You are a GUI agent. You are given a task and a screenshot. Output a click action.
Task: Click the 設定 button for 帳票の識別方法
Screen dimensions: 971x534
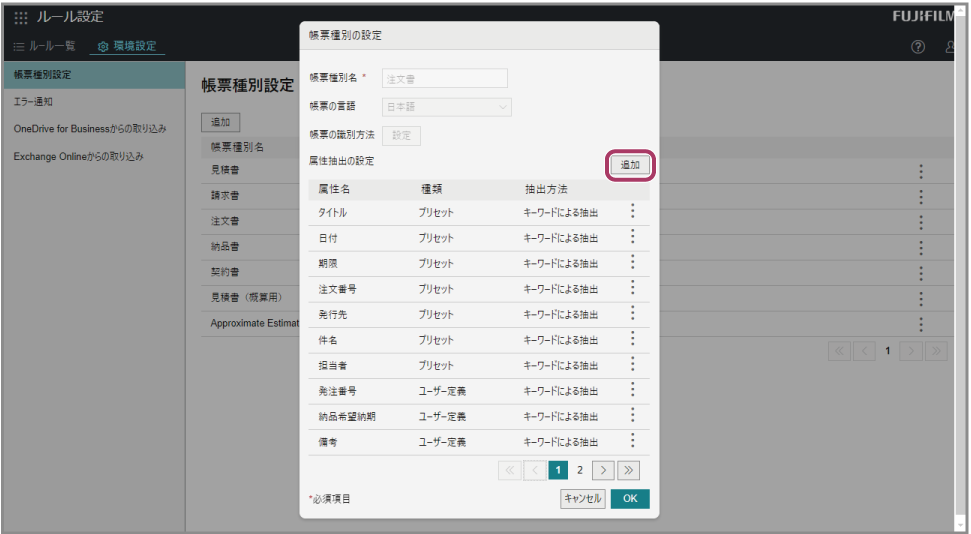click(x=401, y=136)
